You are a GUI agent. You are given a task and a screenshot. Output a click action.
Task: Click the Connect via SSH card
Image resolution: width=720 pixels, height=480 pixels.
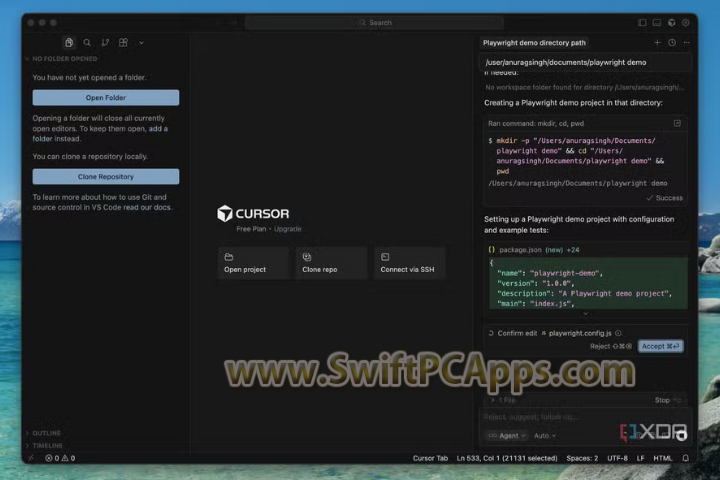(410, 263)
